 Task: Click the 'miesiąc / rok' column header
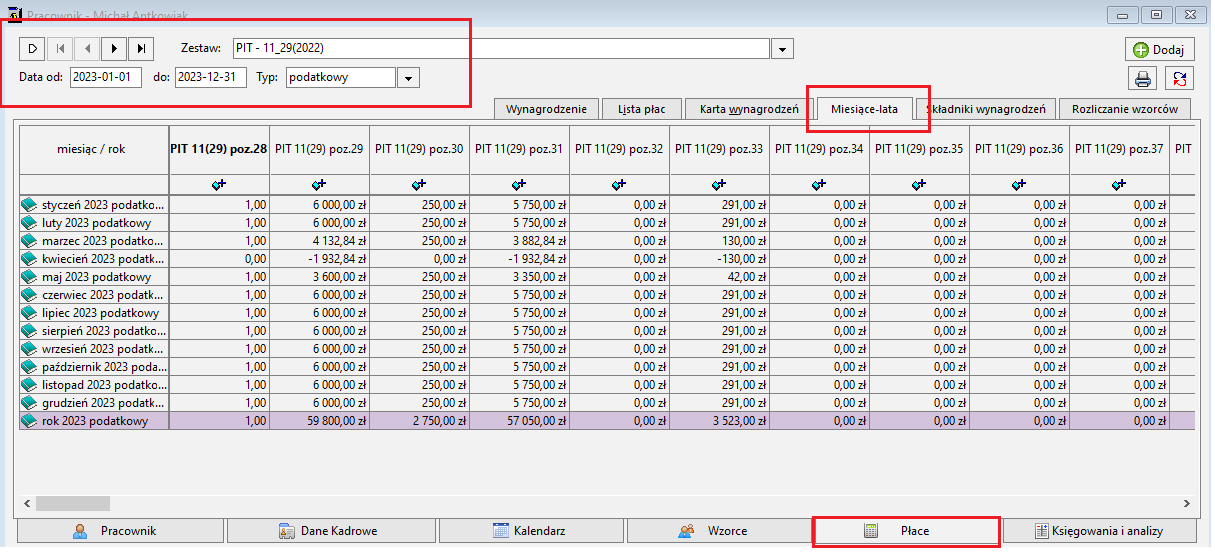coord(94,149)
